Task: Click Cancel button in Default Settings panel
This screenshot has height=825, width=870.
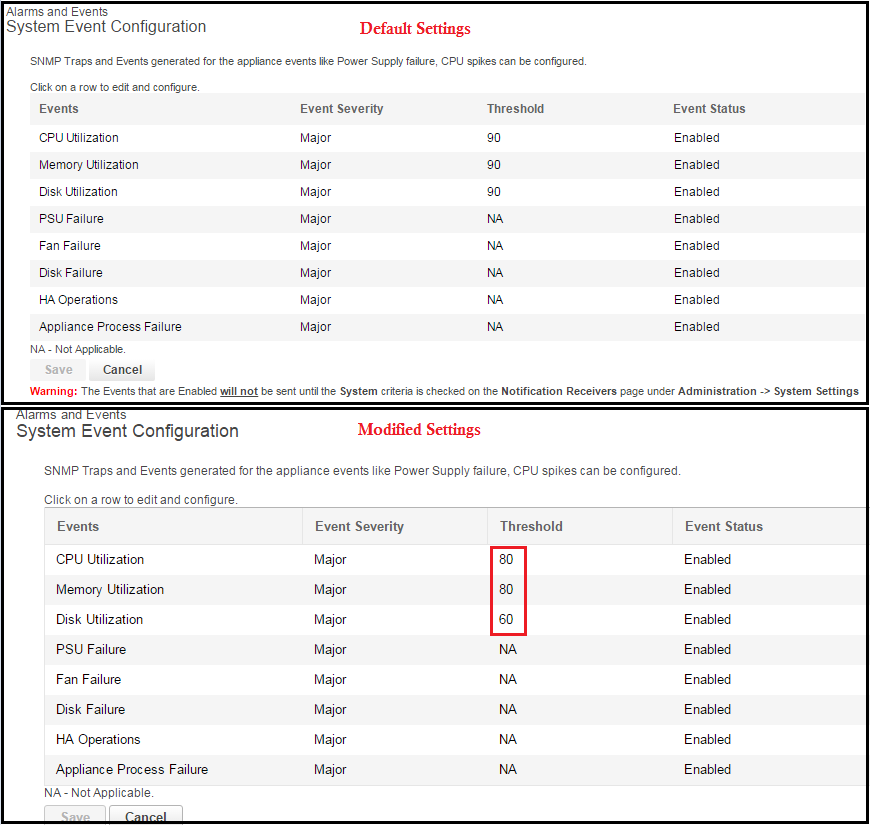Action: tap(122, 370)
